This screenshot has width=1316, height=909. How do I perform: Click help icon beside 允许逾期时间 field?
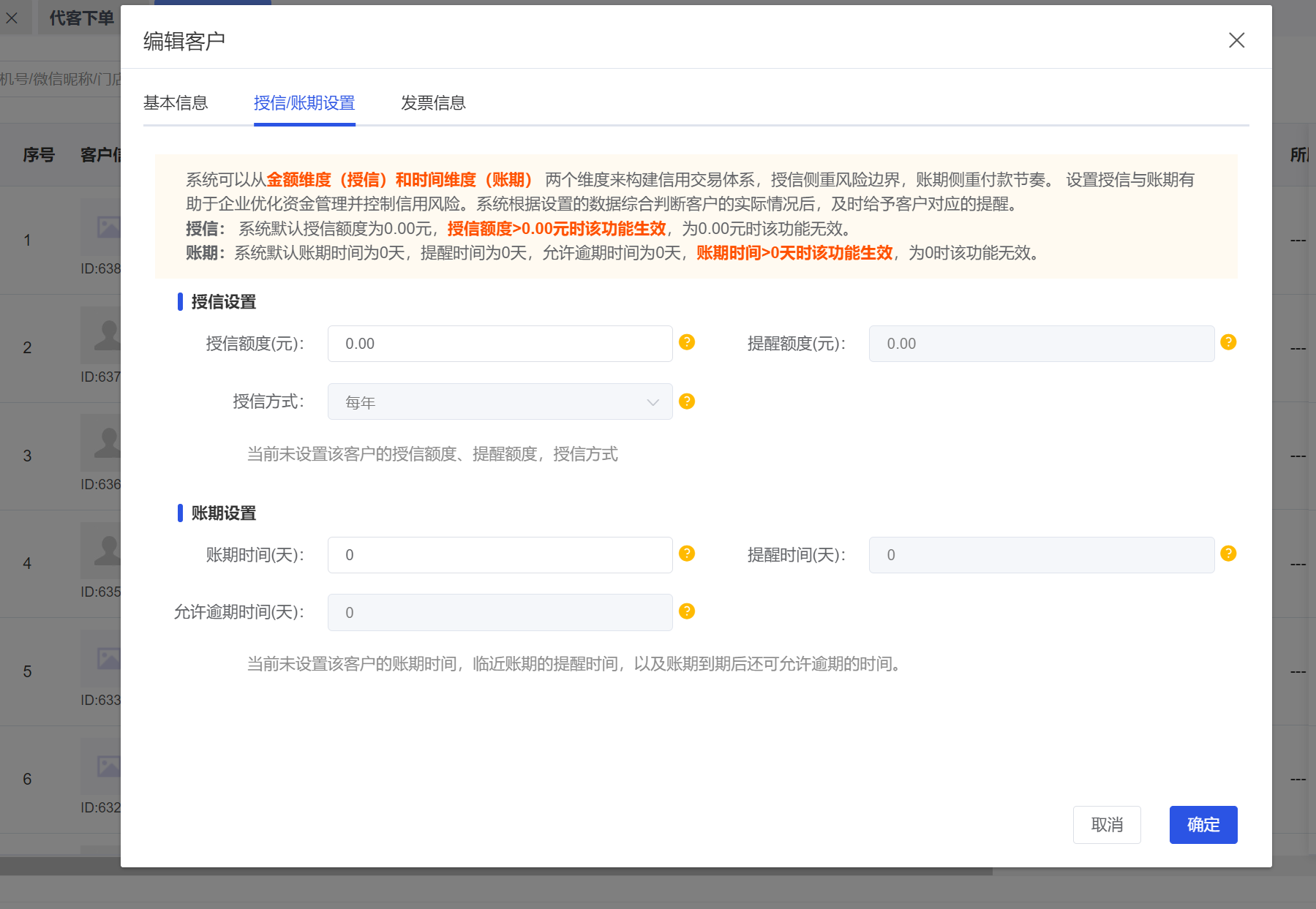coord(686,611)
